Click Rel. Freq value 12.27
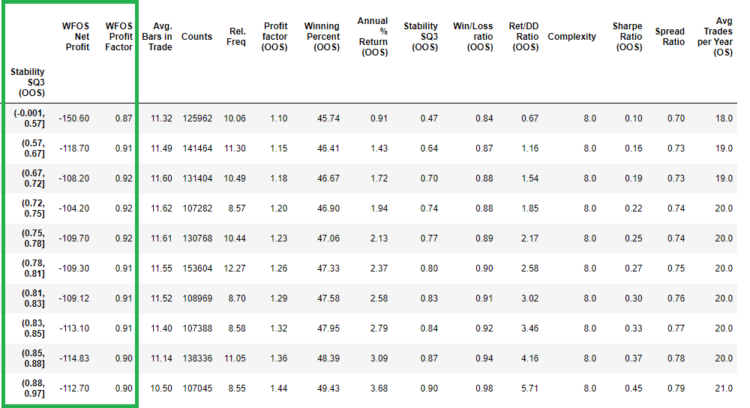The image size is (750, 408). (x=235, y=268)
